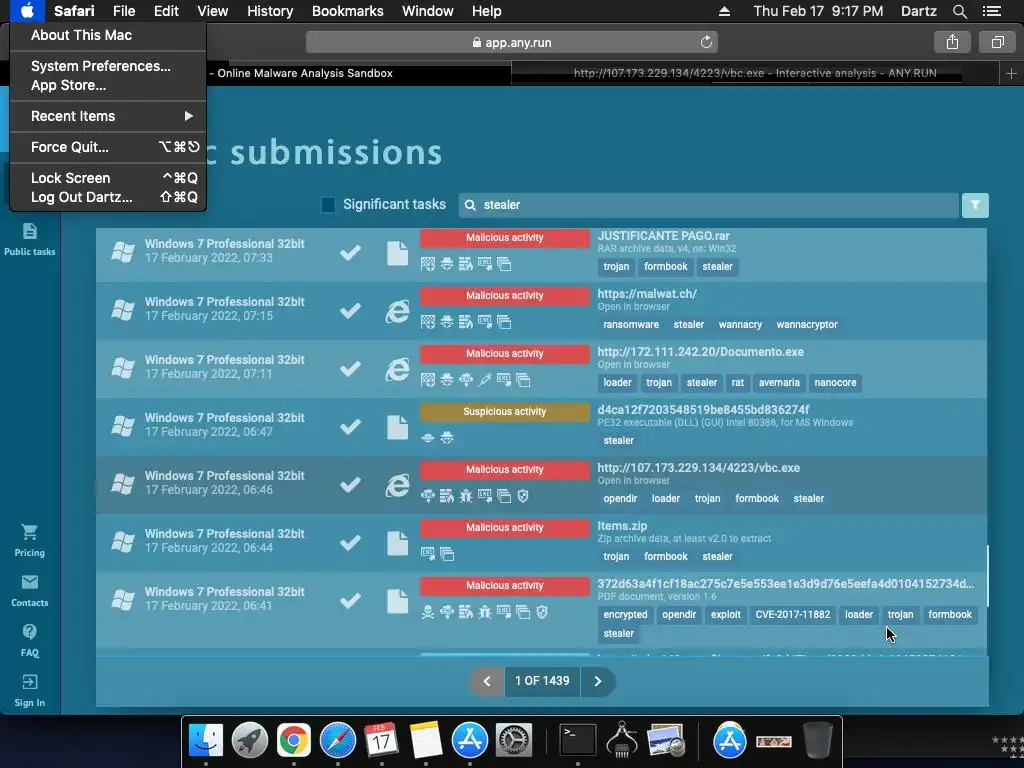Open Terminal from the Dock
Screen dimensions: 1024x768
pyautogui.click(x=578, y=740)
